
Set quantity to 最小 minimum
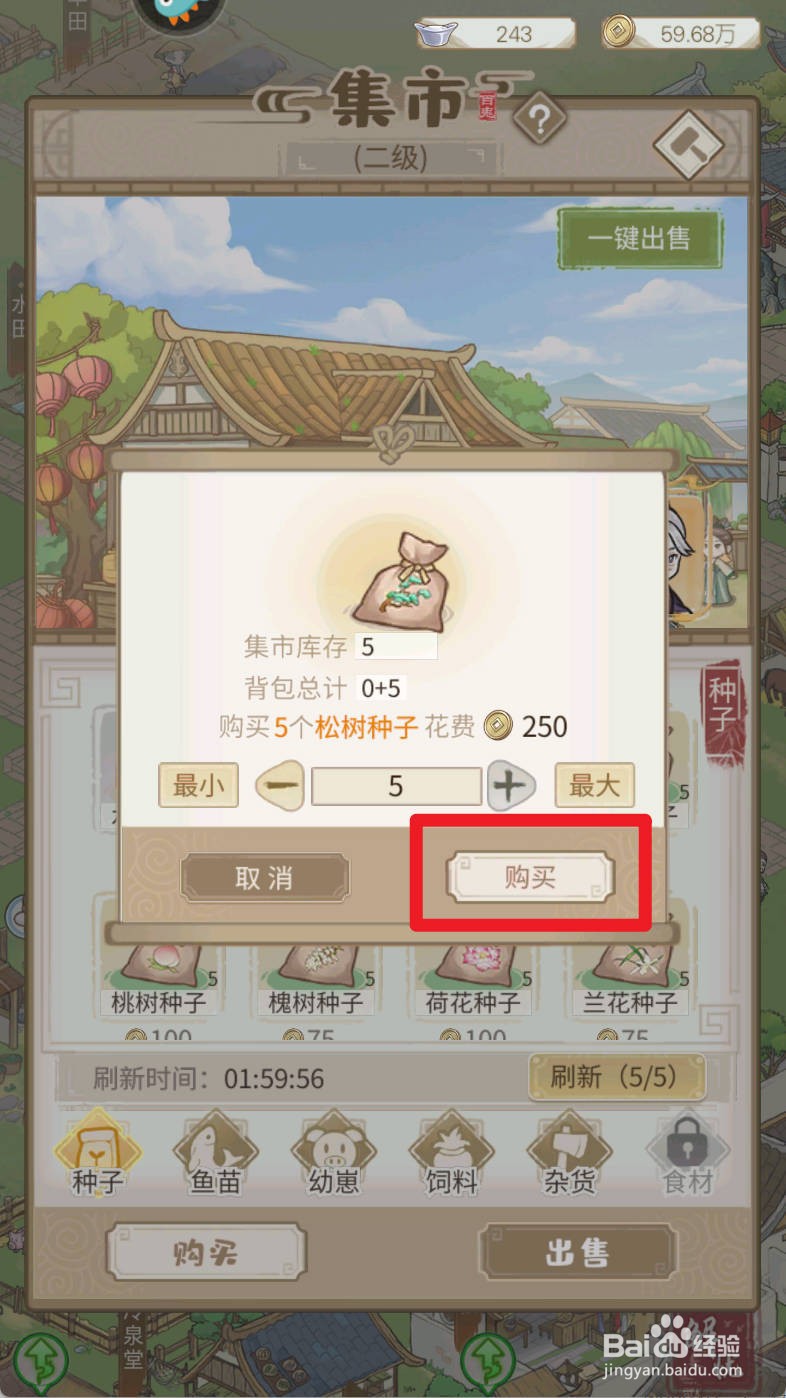tap(198, 785)
